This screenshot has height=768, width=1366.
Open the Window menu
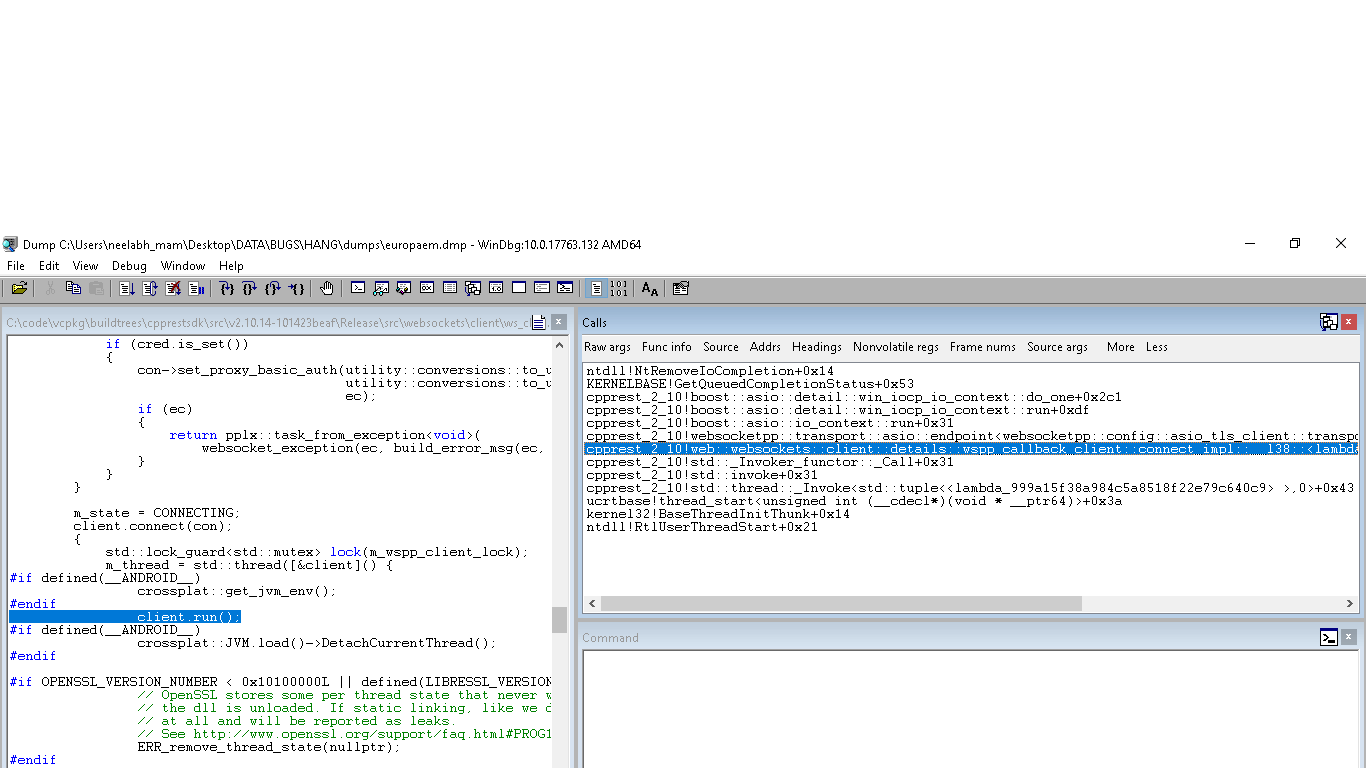pyautogui.click(x=183, y=266)
